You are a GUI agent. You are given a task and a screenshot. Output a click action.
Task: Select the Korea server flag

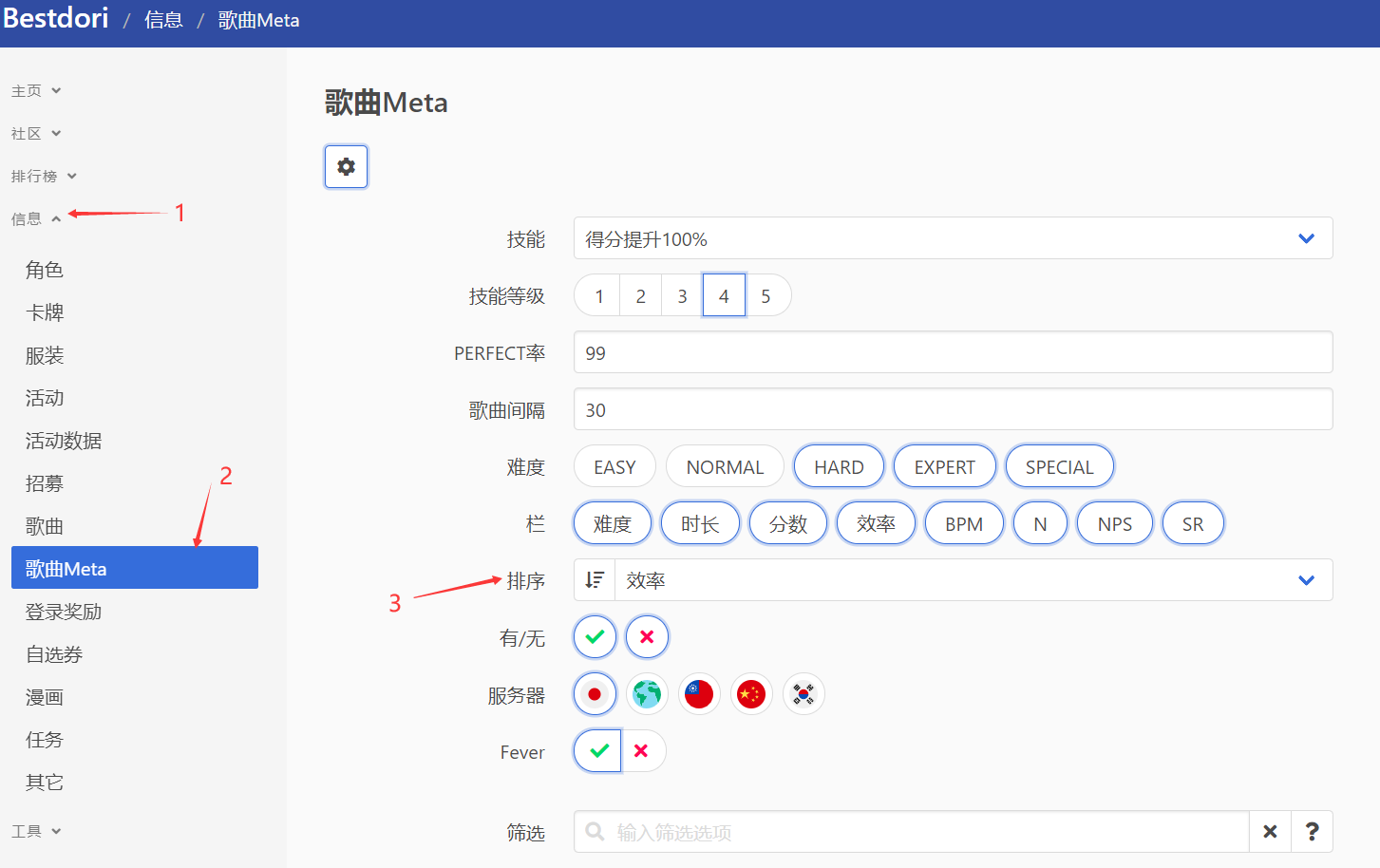tap(803, 694)
